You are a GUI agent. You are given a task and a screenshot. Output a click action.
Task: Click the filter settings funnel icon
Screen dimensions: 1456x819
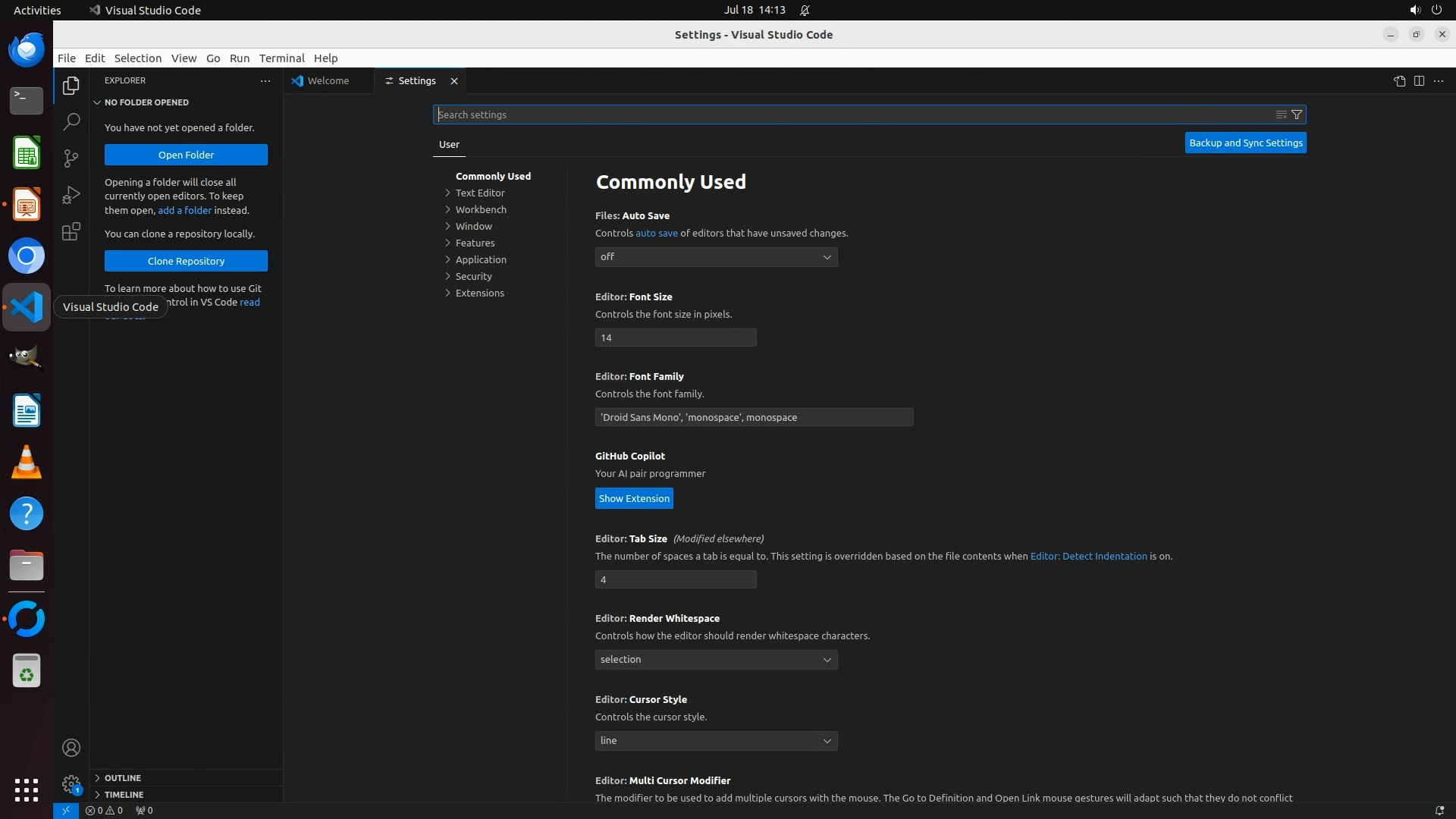click(x=1297, y=115)
